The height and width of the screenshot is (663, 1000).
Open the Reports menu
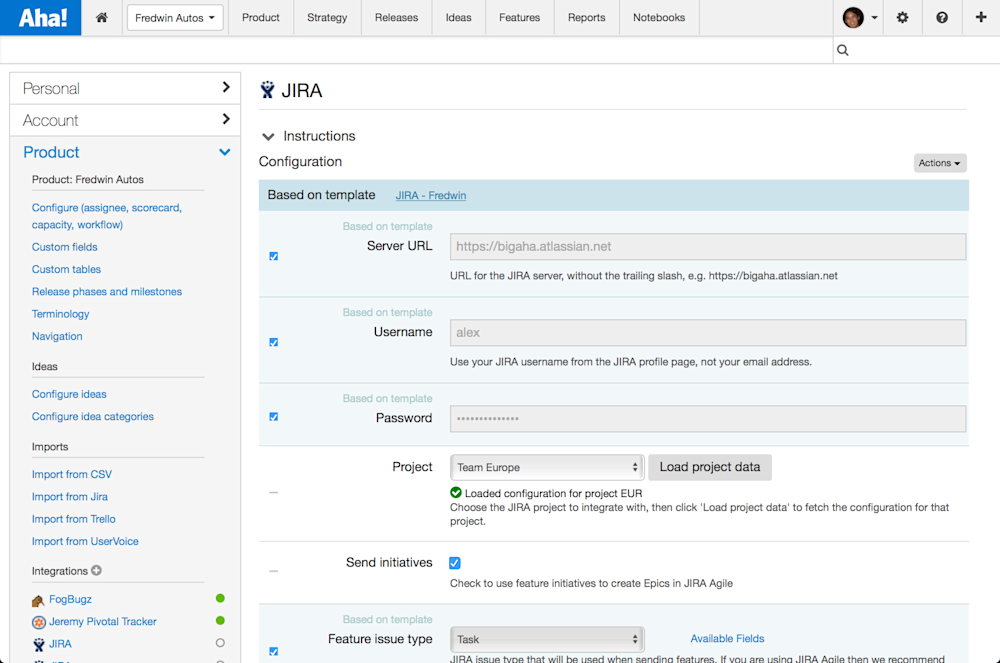pyautogui.click(x=587, y=18)
